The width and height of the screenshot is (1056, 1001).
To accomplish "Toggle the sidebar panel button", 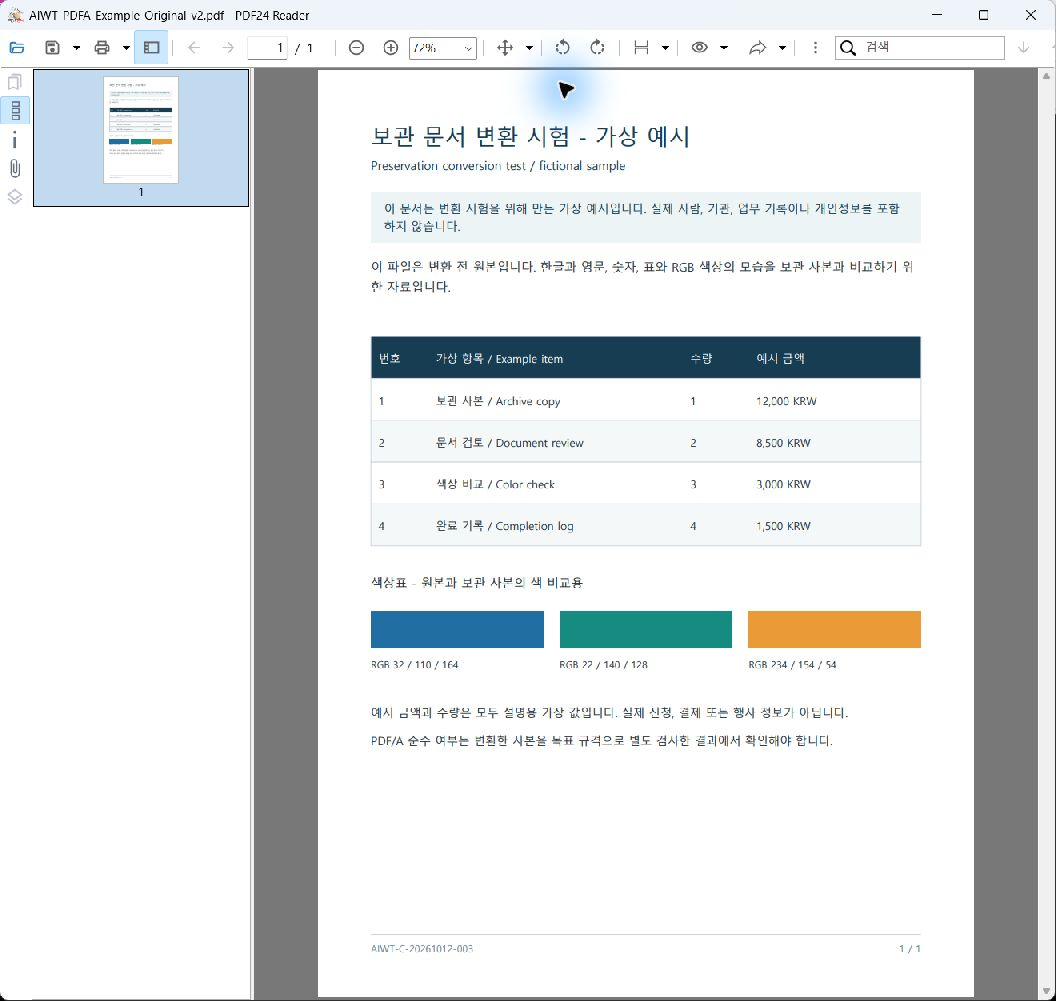I will pyautogui.click(x=152, y=48).
